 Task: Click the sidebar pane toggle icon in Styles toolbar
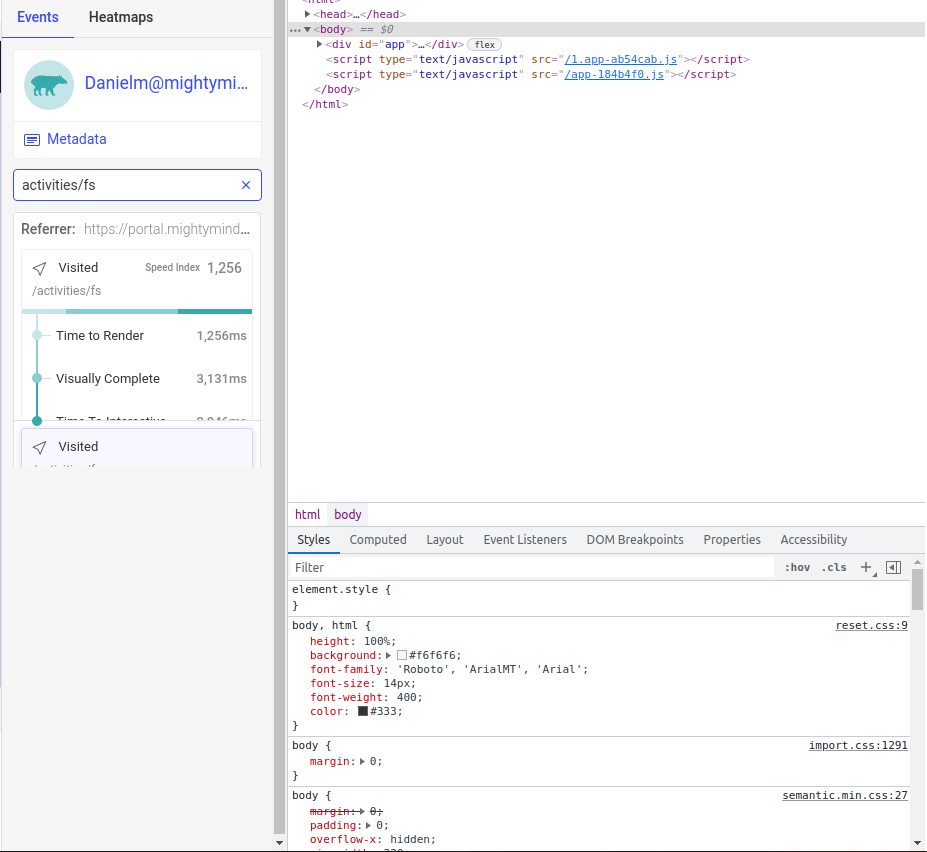click(893, 567)
